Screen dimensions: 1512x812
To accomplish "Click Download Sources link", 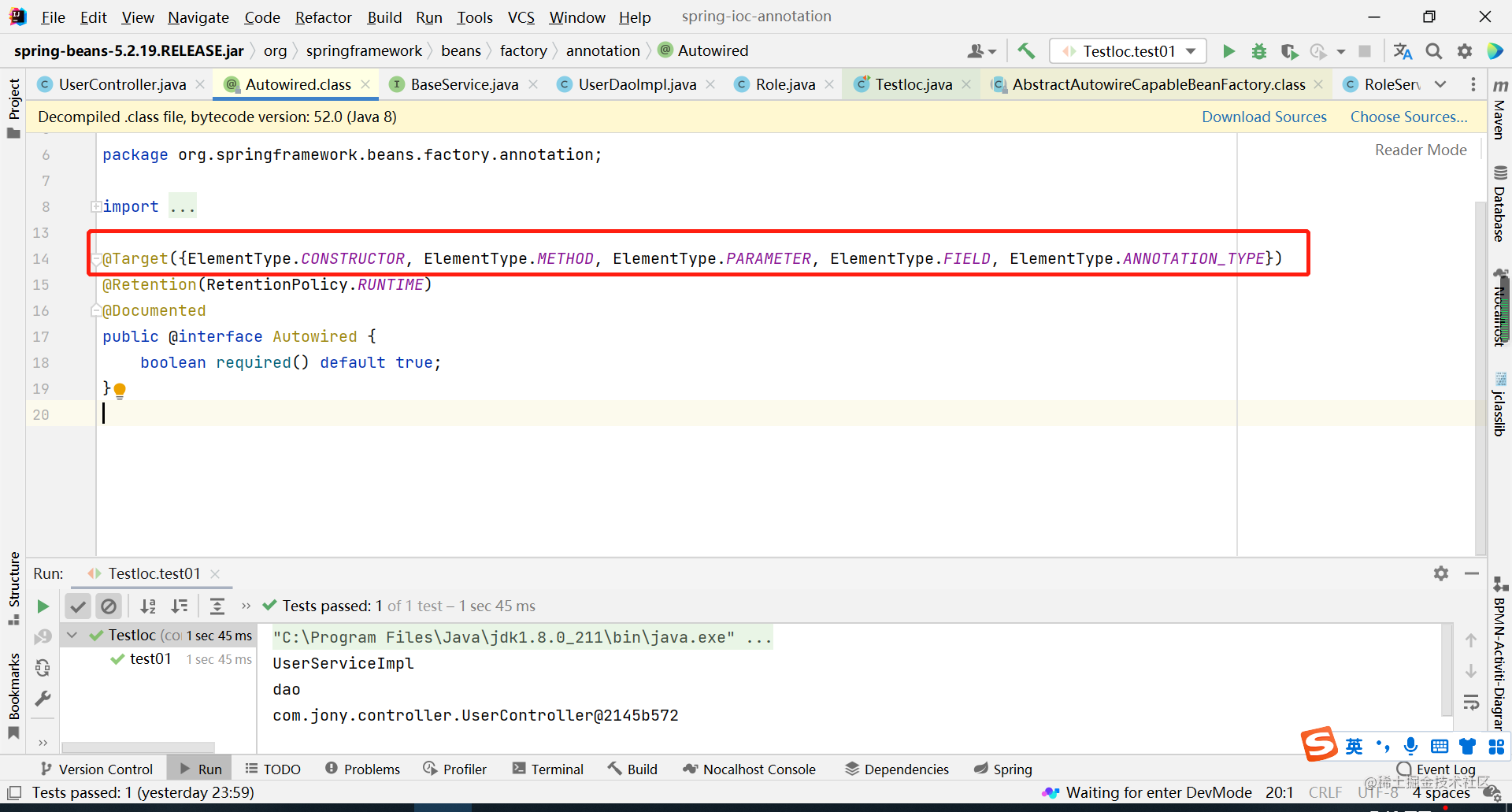I will click(1263, 117).
